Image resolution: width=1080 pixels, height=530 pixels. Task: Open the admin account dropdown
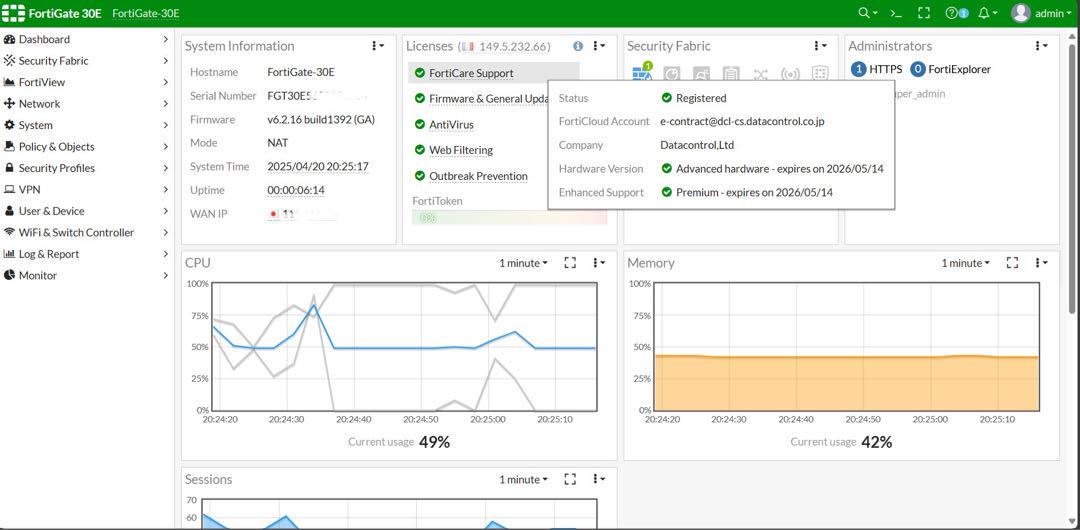1054,13
